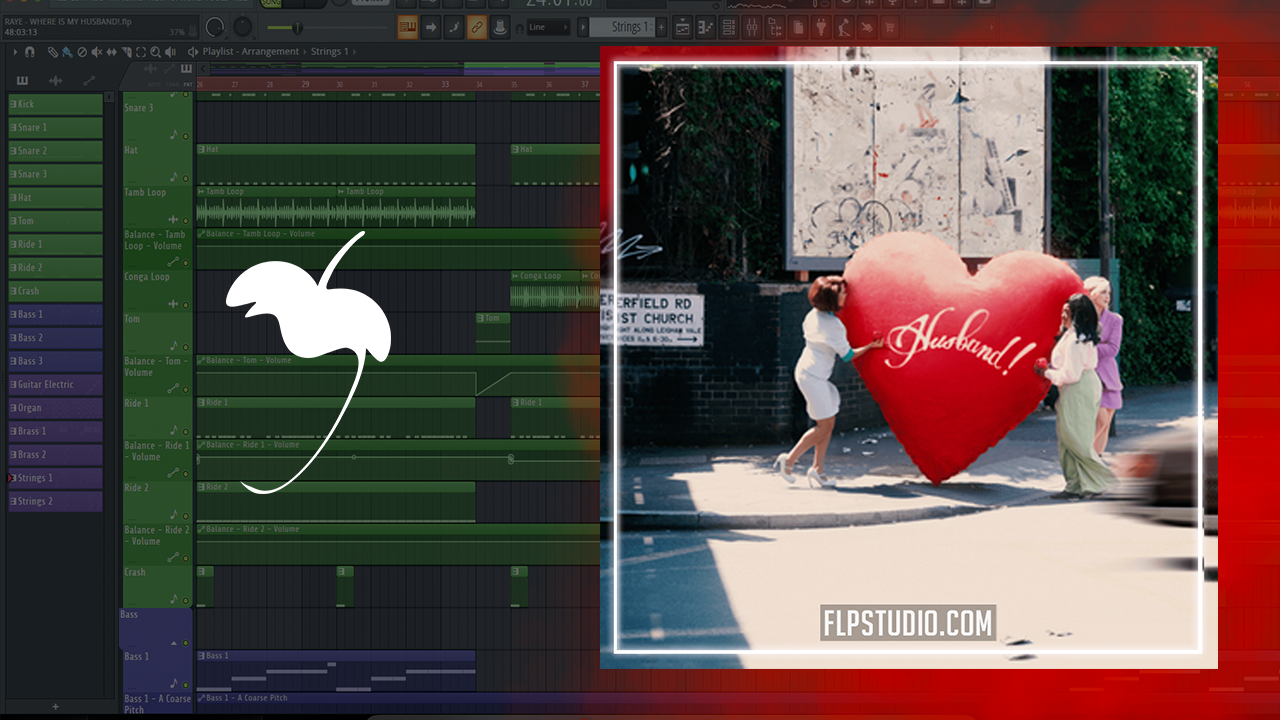Open the Strings 1 pattern selector
1280x720 pixels.
(x=626, y=27)
